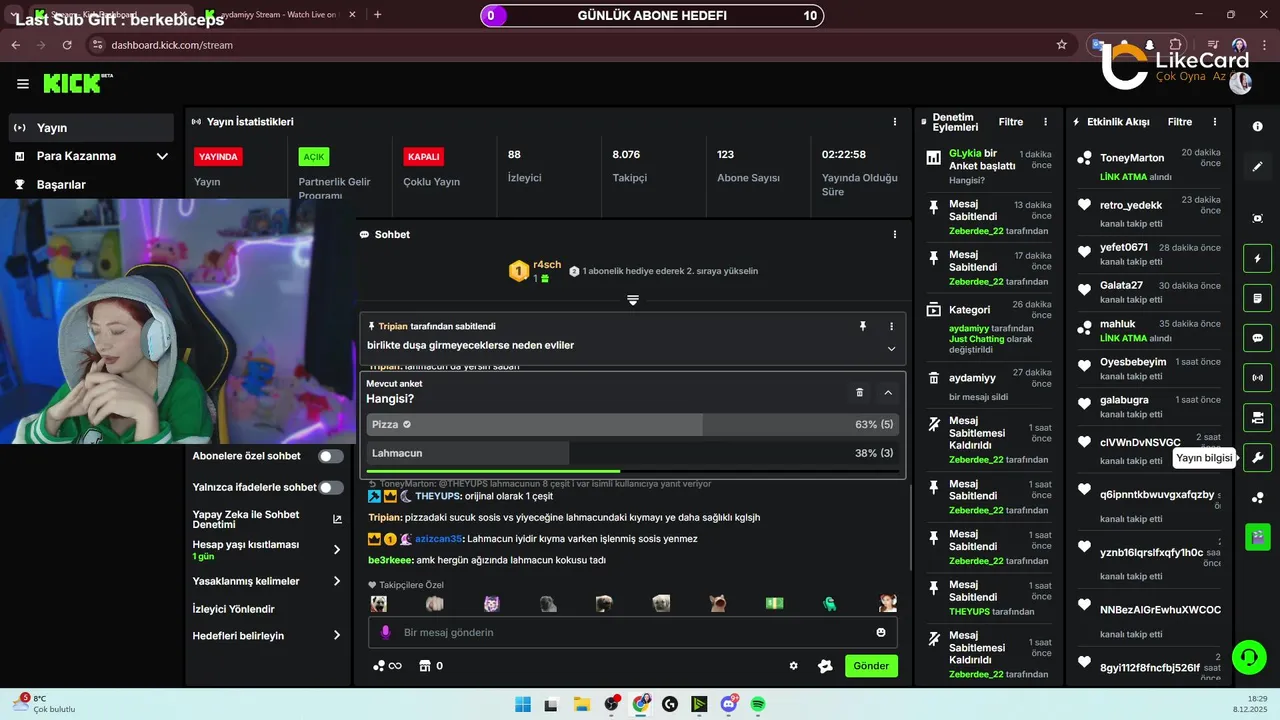1280x720 pixels.
Task: Toggle Abonelere özel sohbet switch
Action: (x=330, y=456)
